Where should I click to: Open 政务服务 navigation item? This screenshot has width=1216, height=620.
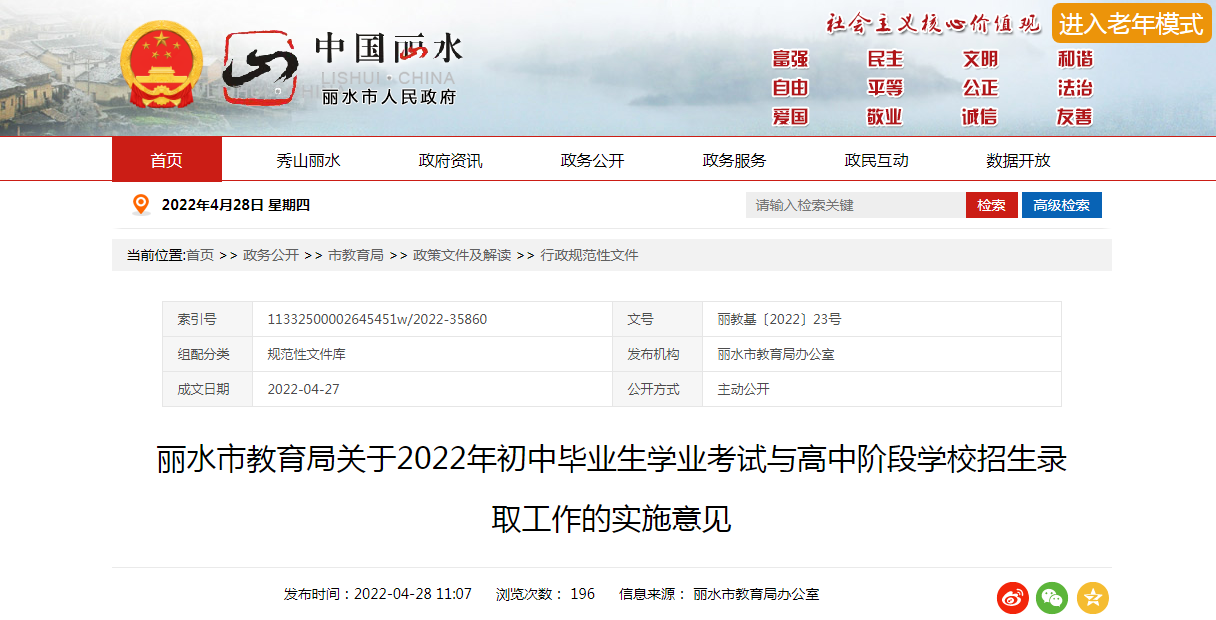[734, 160]
